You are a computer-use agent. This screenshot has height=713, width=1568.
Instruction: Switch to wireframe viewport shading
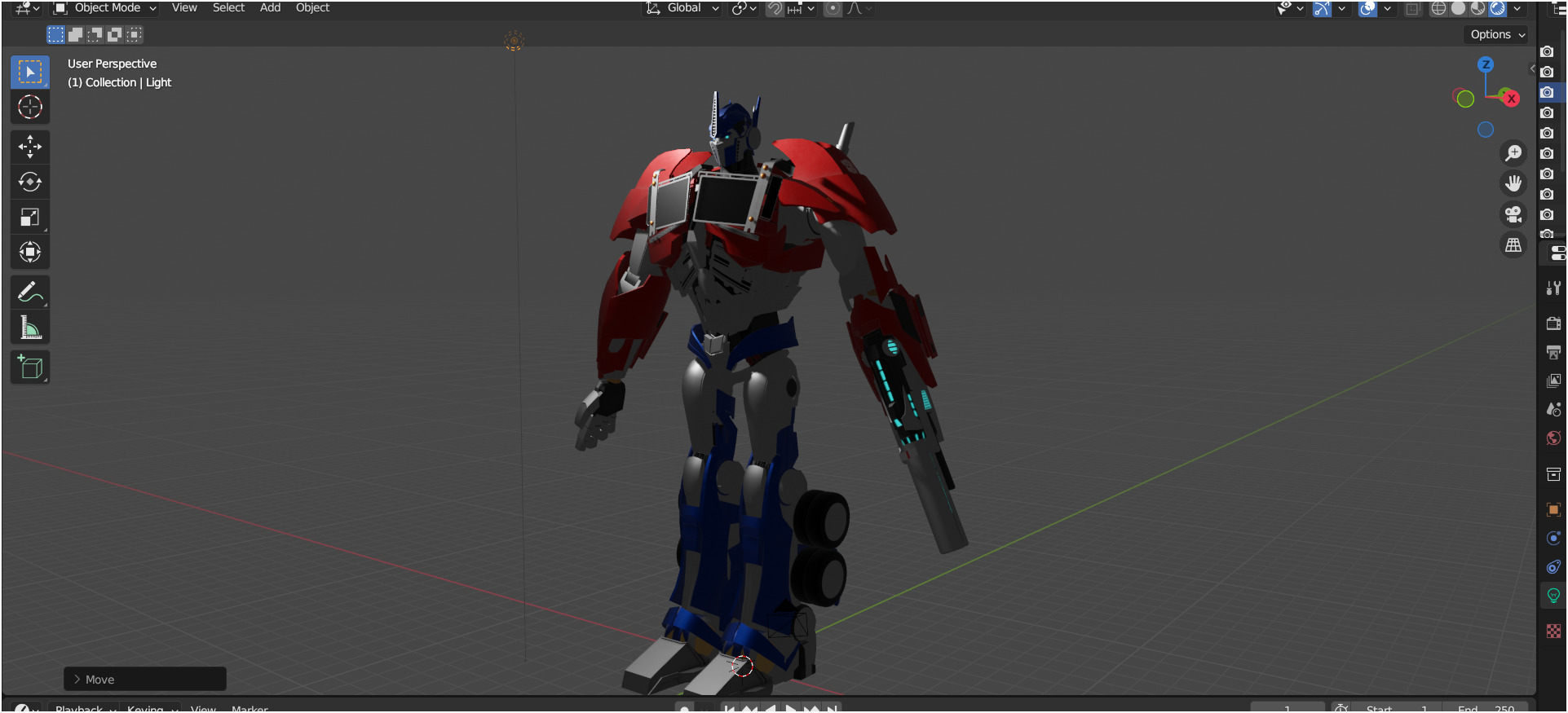coord(1439,8)
